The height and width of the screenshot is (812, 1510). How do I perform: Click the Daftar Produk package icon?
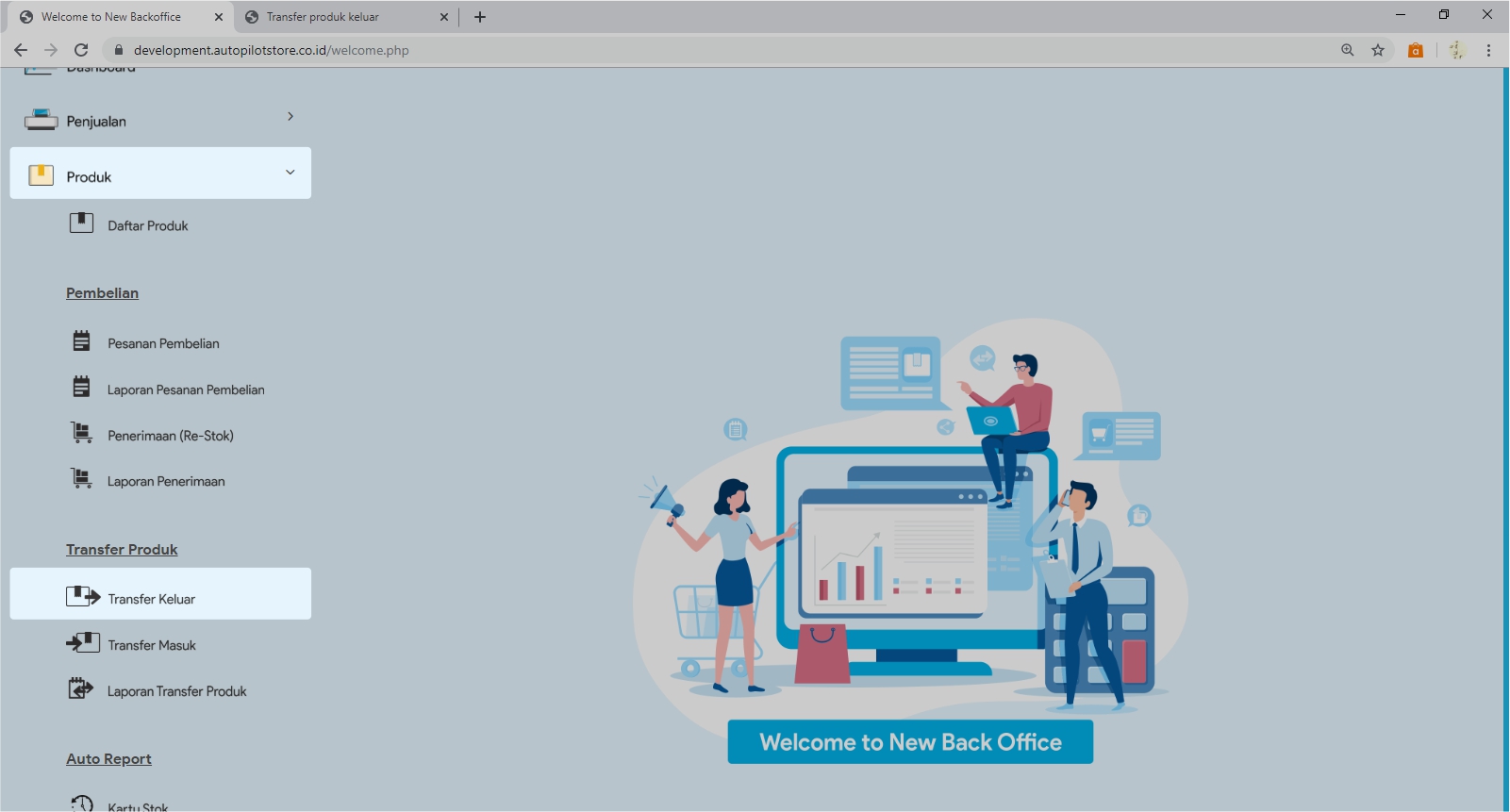coord(81,224)
